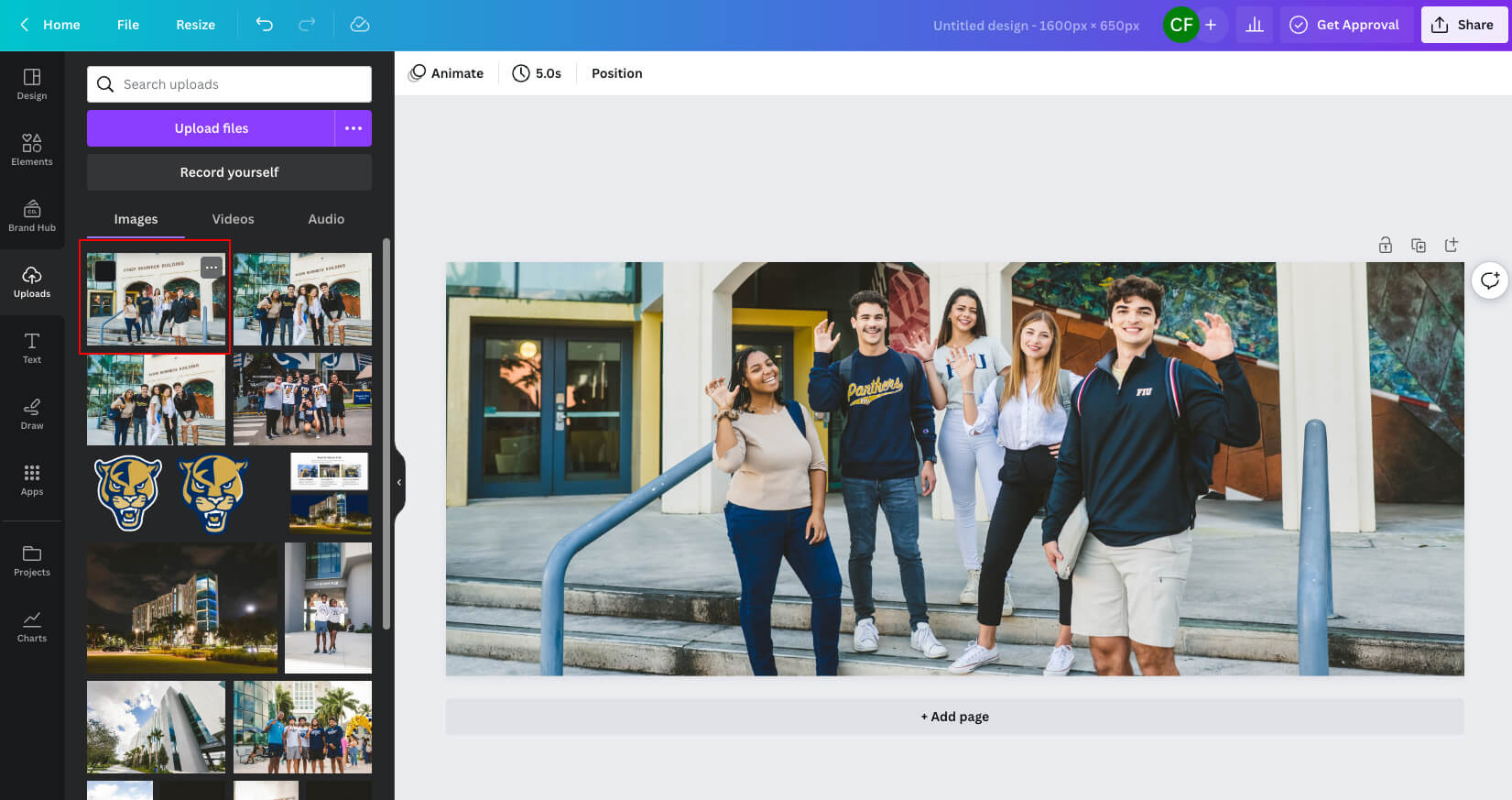Viewport: 1512px width, 800px height.
Task: Open the insights bar chart icon
Action: 1255,25
